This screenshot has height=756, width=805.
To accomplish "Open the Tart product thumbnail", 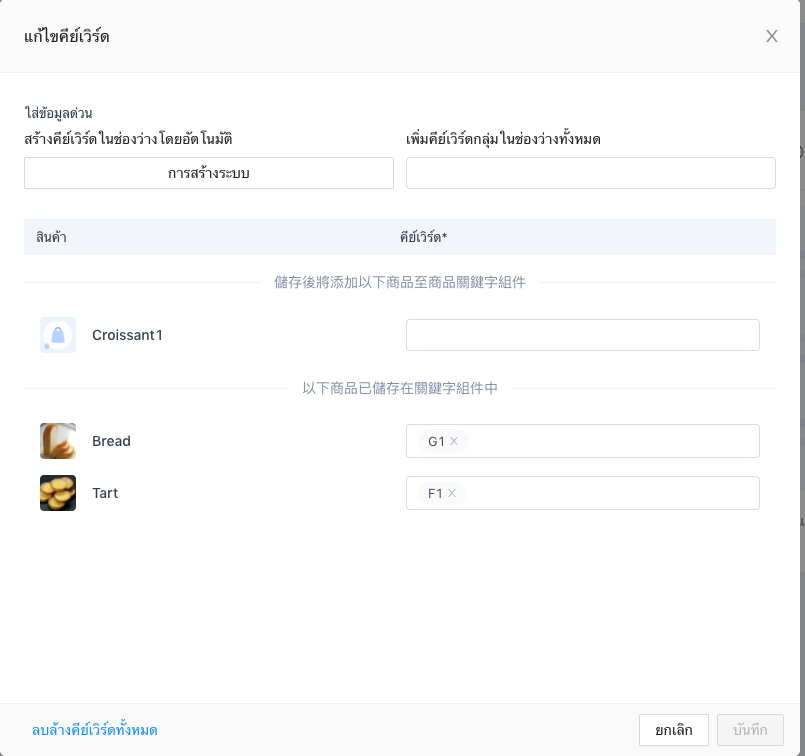I will click(58, 493).
